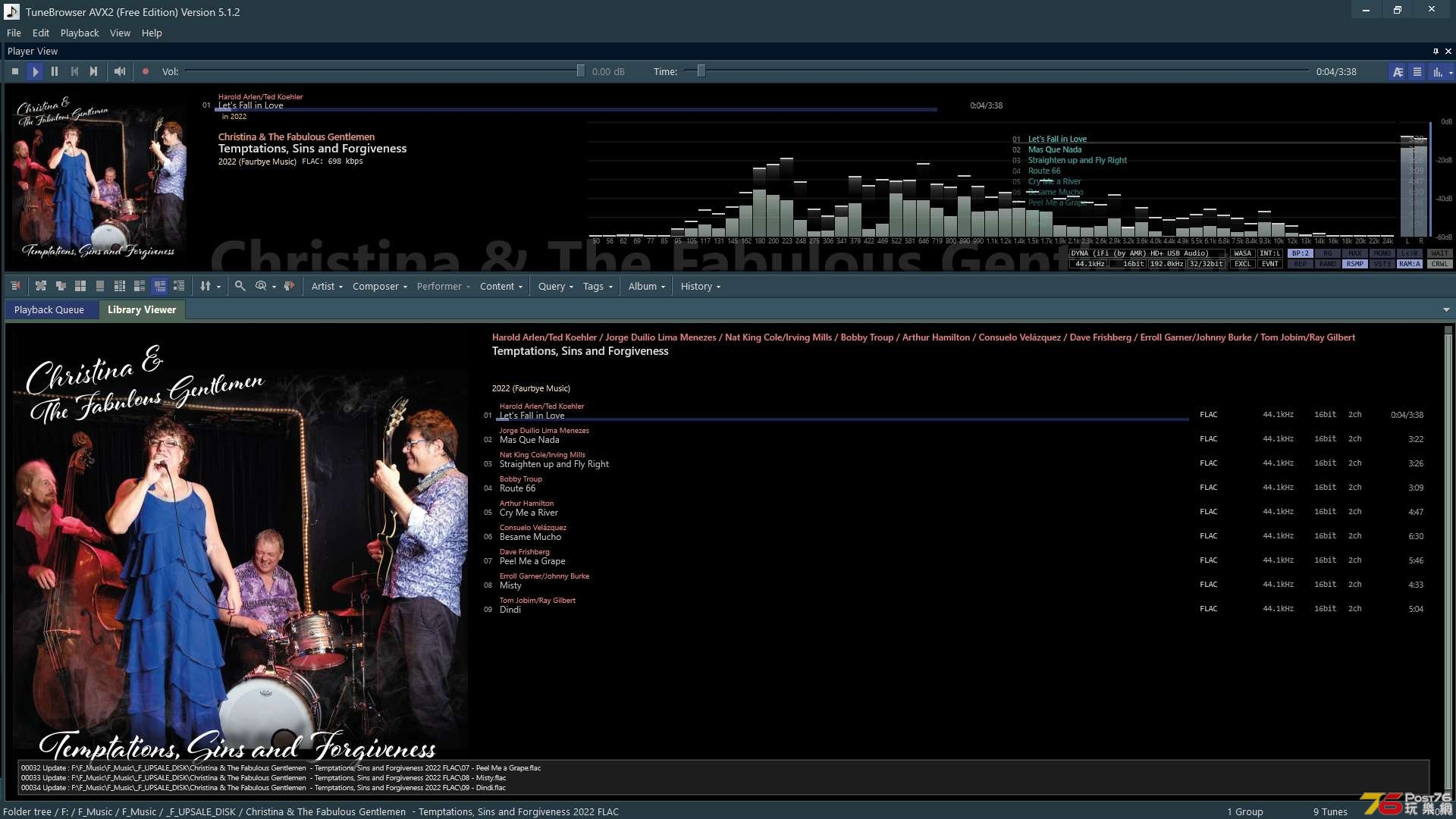1456x819 pixels.
Task: Click the WASA output mode label
Action: (x=1242, y=253)
